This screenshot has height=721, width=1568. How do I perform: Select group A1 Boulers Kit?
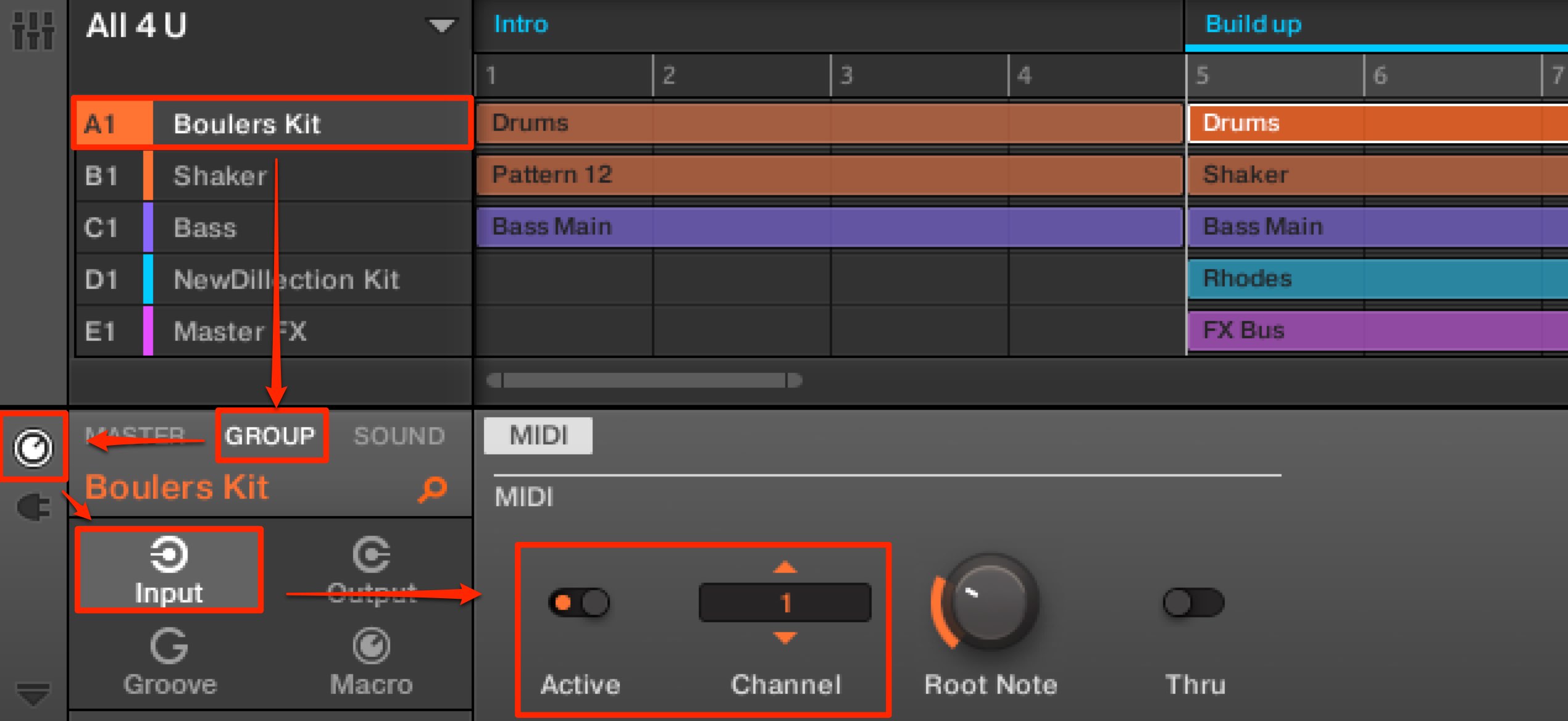[x=272, y=123]
